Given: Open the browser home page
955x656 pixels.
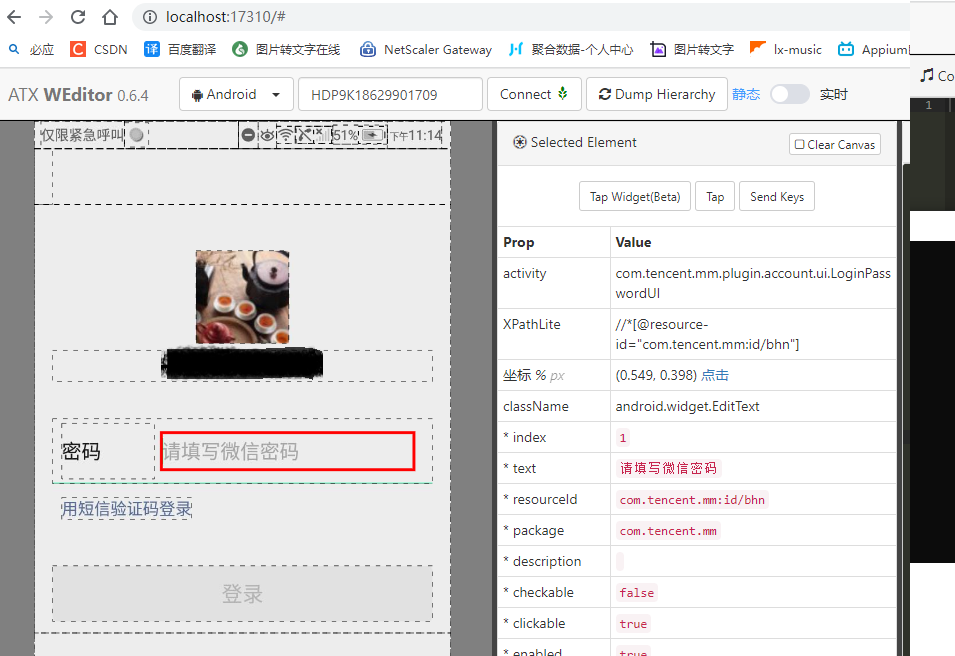Looking at the screenshot, I should 110,17.
